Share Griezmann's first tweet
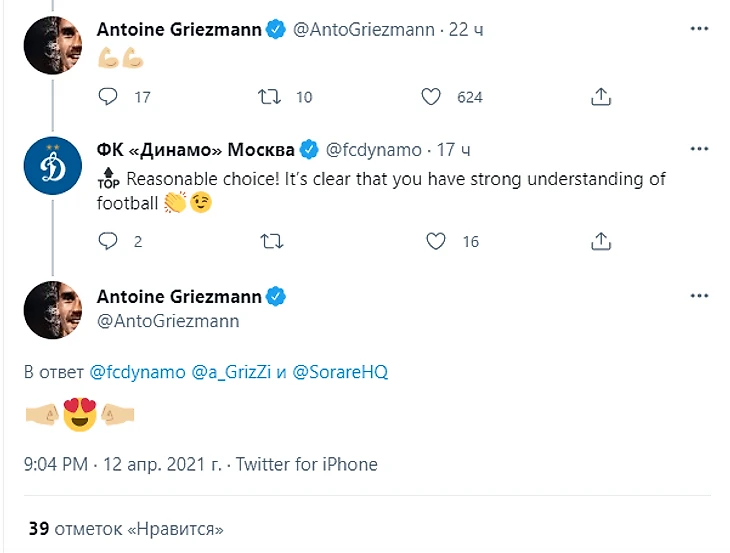Viewport: 730px width, 553px height. (601, 96)
